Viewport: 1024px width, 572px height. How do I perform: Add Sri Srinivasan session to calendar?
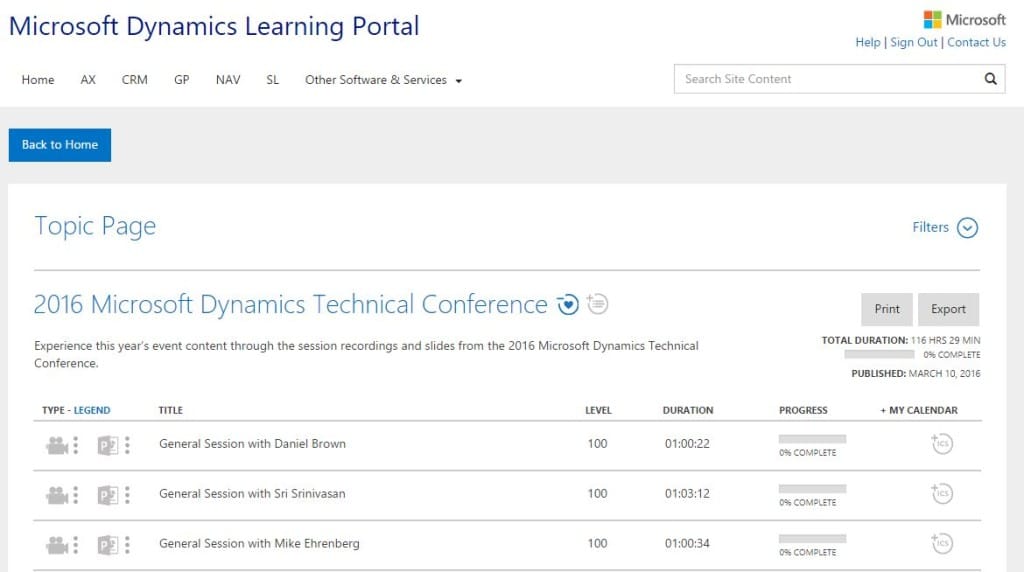(x=942, y=493)
